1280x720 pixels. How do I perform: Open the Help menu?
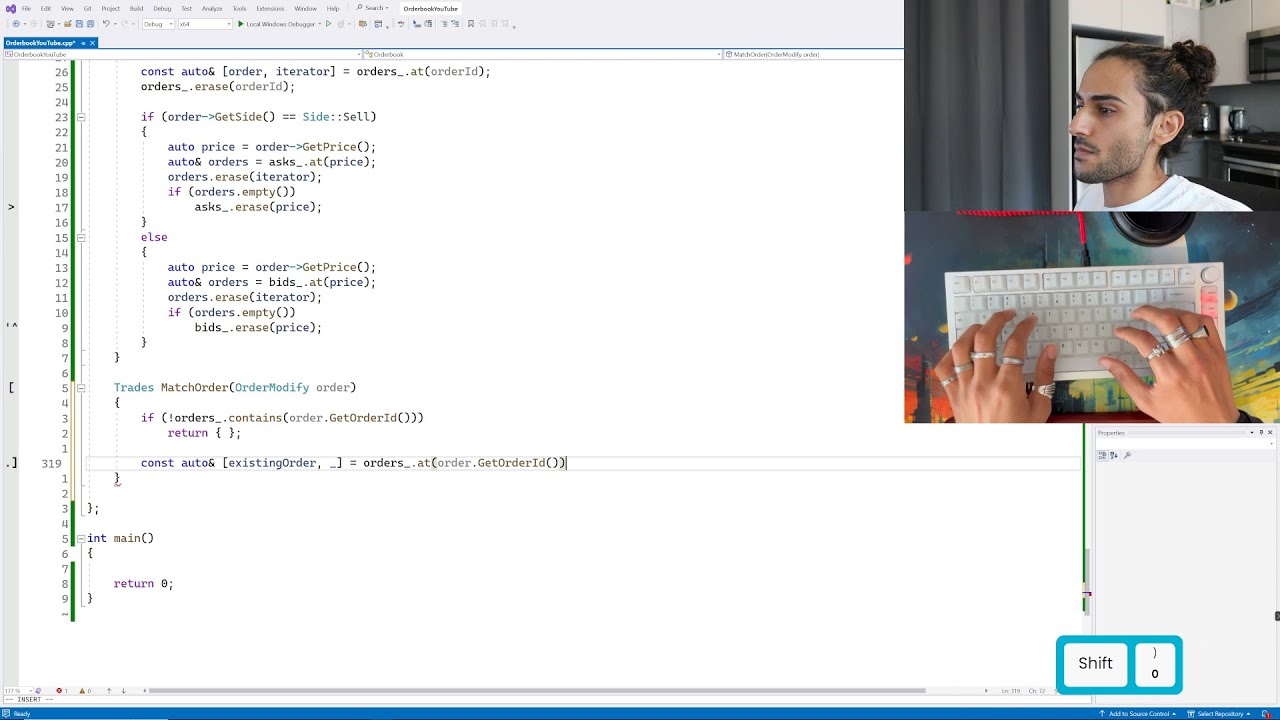click(x=333, y=8)
